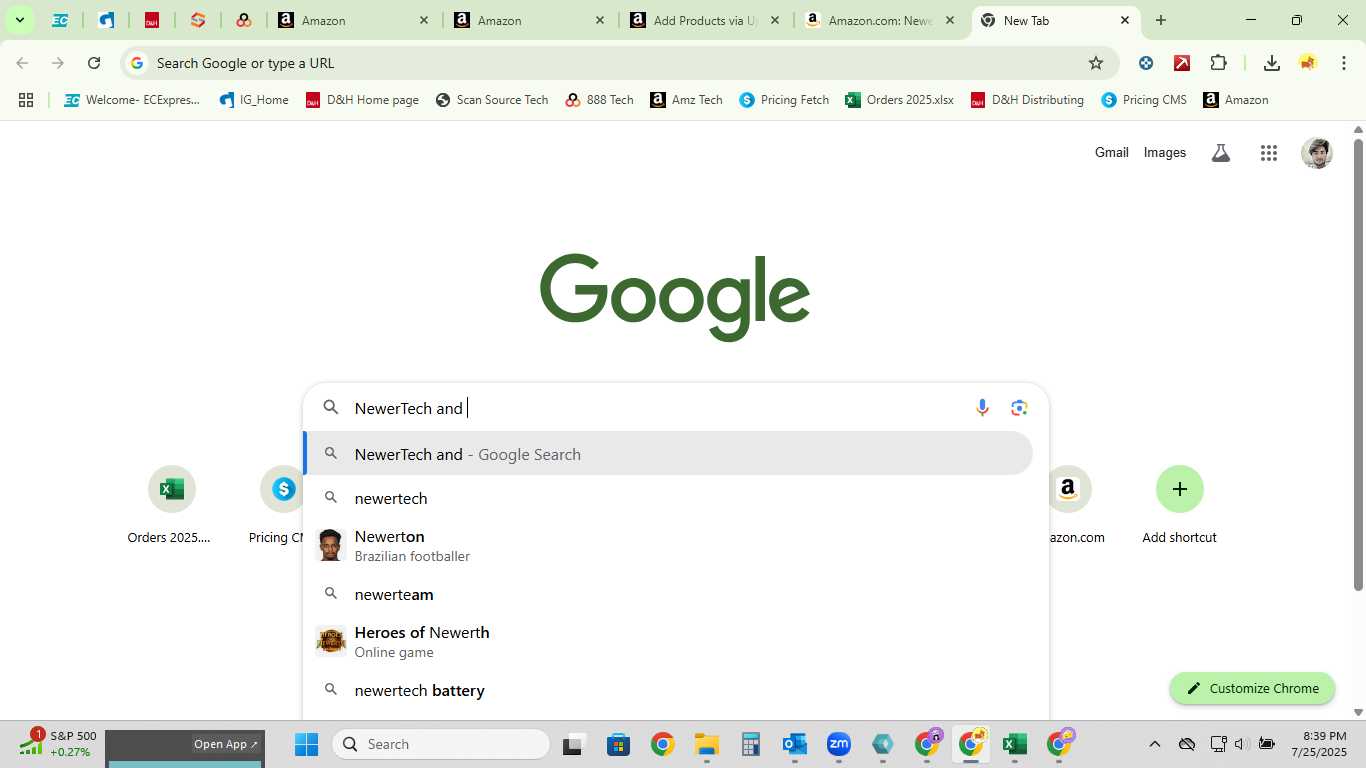This screenshot has width=1366, height=768.
Task: Open the Windows Start menu
Action: coord(306,744)
